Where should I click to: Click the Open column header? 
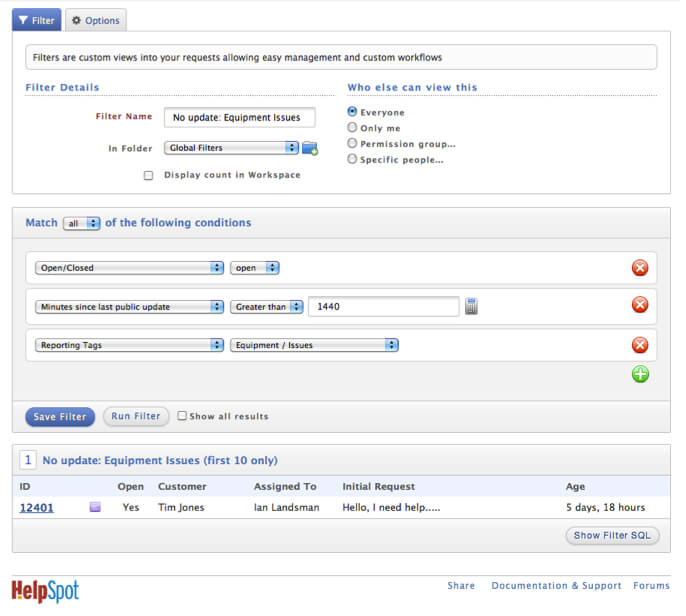tap(130, 486)
